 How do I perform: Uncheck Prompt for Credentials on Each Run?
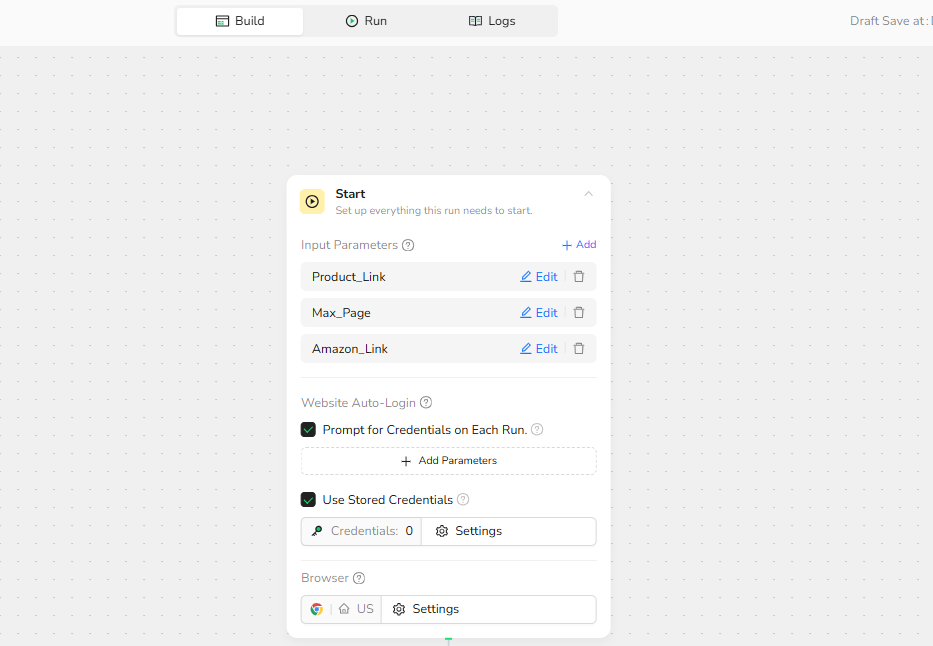(x=309, y=430)
